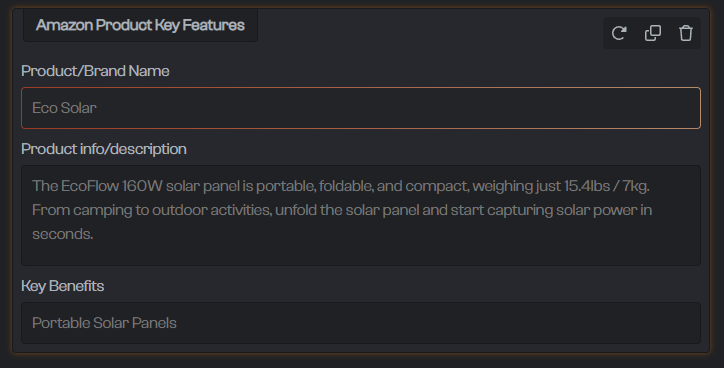This screenshot has width=724, height=368.
Task: Click the blank space below "seconds." in description box
Action: pyautogui.click(x=361, y=254)
